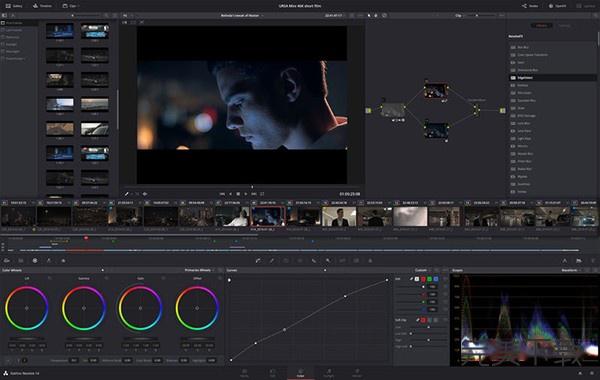The width and height of the screenshot is (600, 380).
Task: Select the Color Space Transform effect
Action: point(552,55)
